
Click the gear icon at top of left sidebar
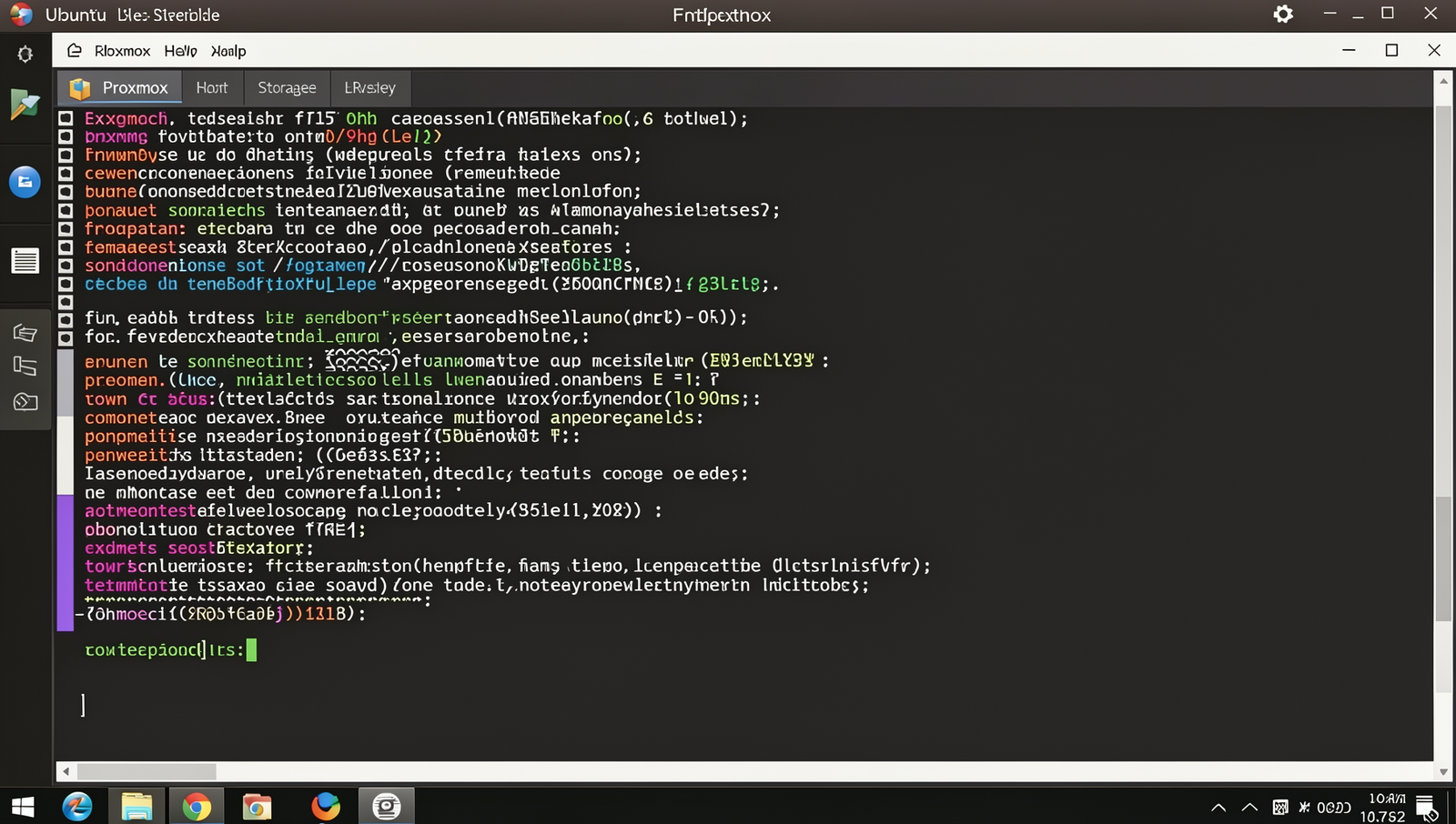25,55
